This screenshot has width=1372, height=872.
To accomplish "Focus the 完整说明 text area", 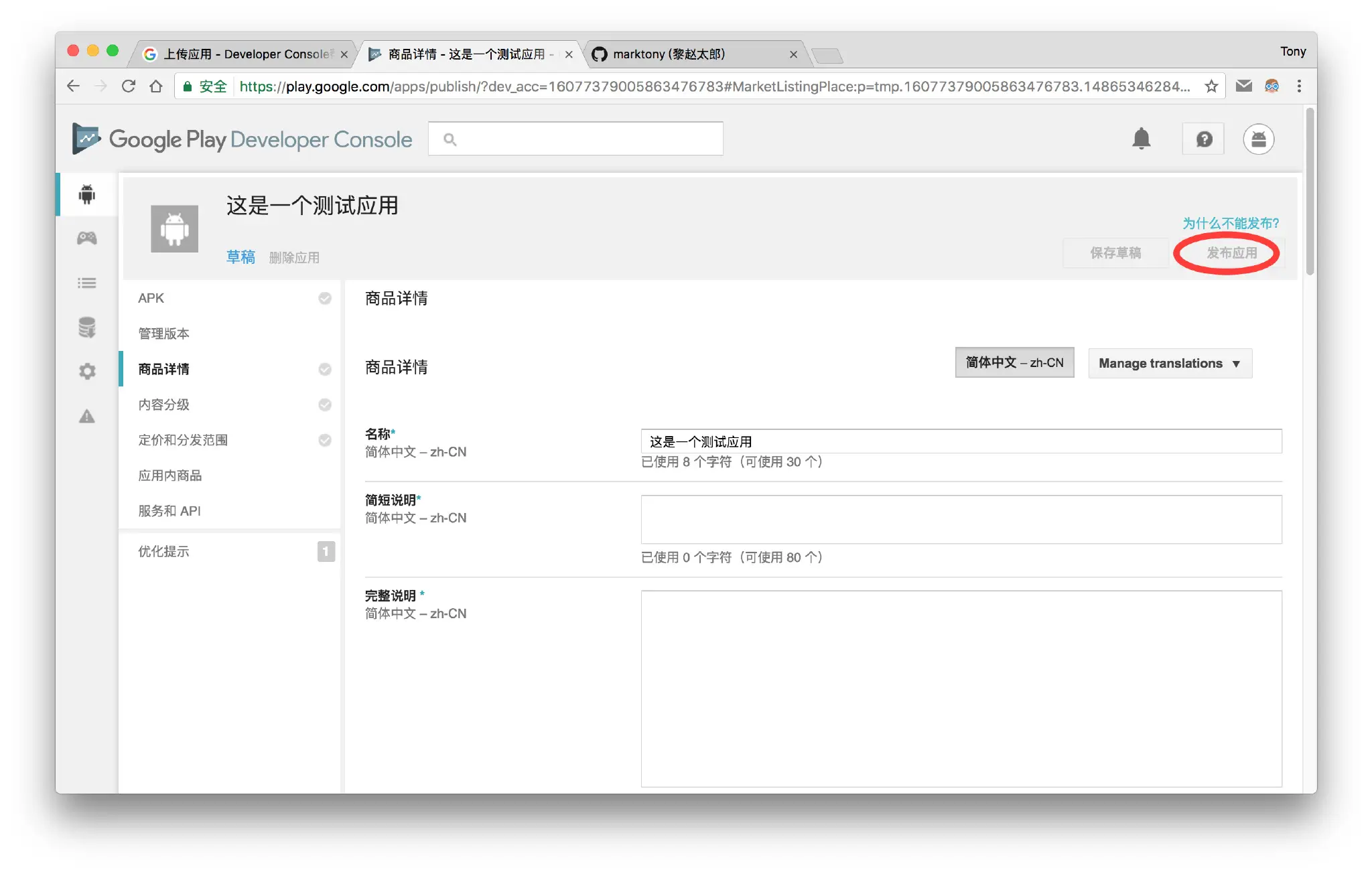I will tap(961, 688).
